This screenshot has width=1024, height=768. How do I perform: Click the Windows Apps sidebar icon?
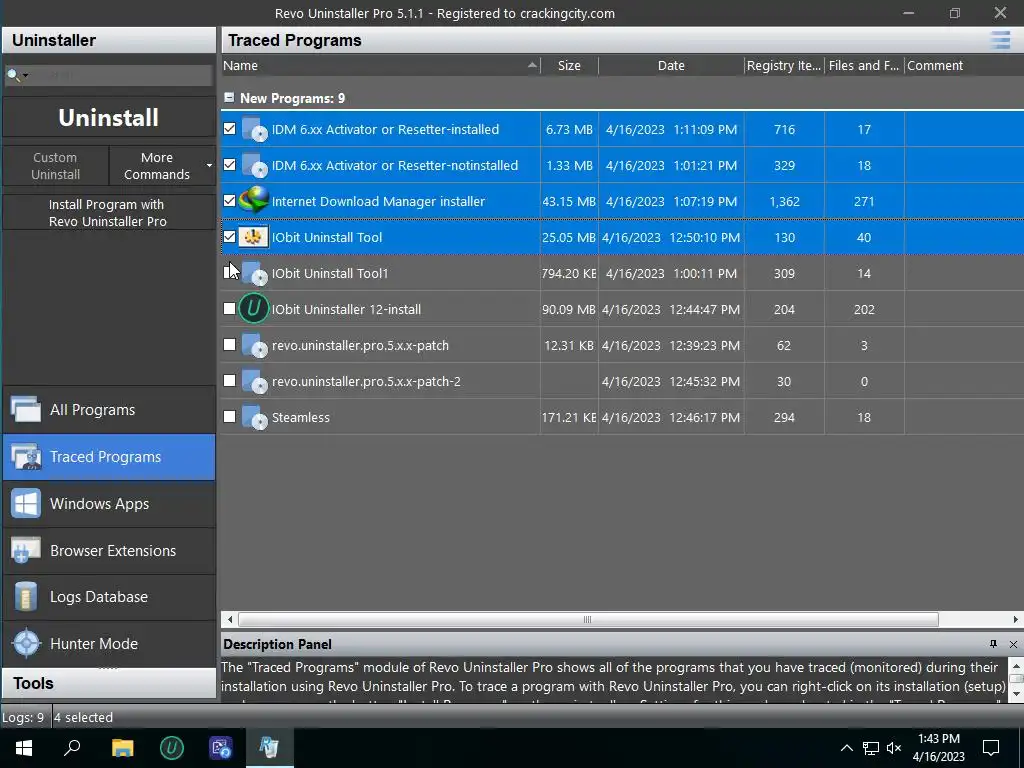[25, 504]
